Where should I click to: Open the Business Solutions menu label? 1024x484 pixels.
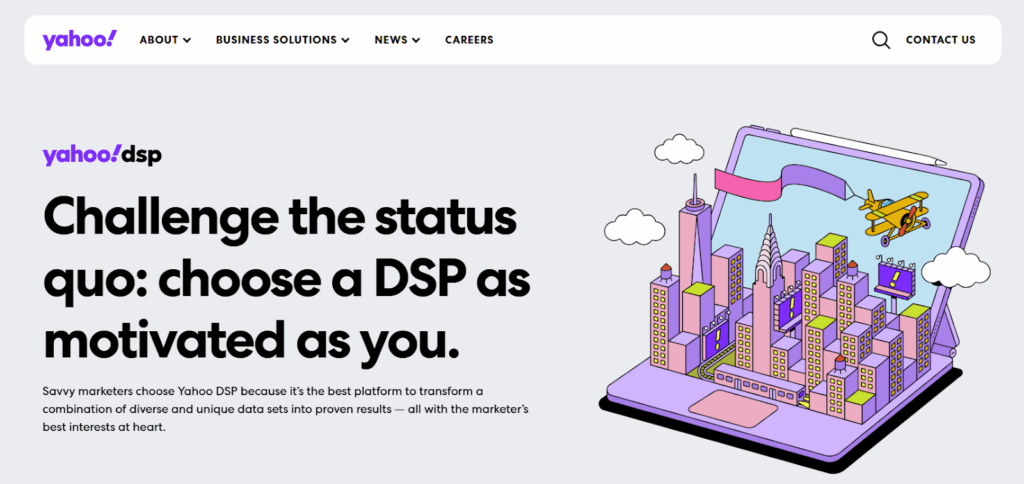pos(276,40)
